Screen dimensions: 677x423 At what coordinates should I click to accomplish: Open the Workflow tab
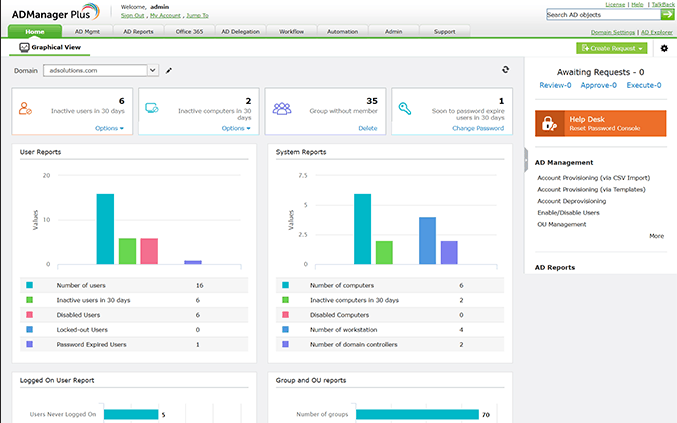coord(291,32)
